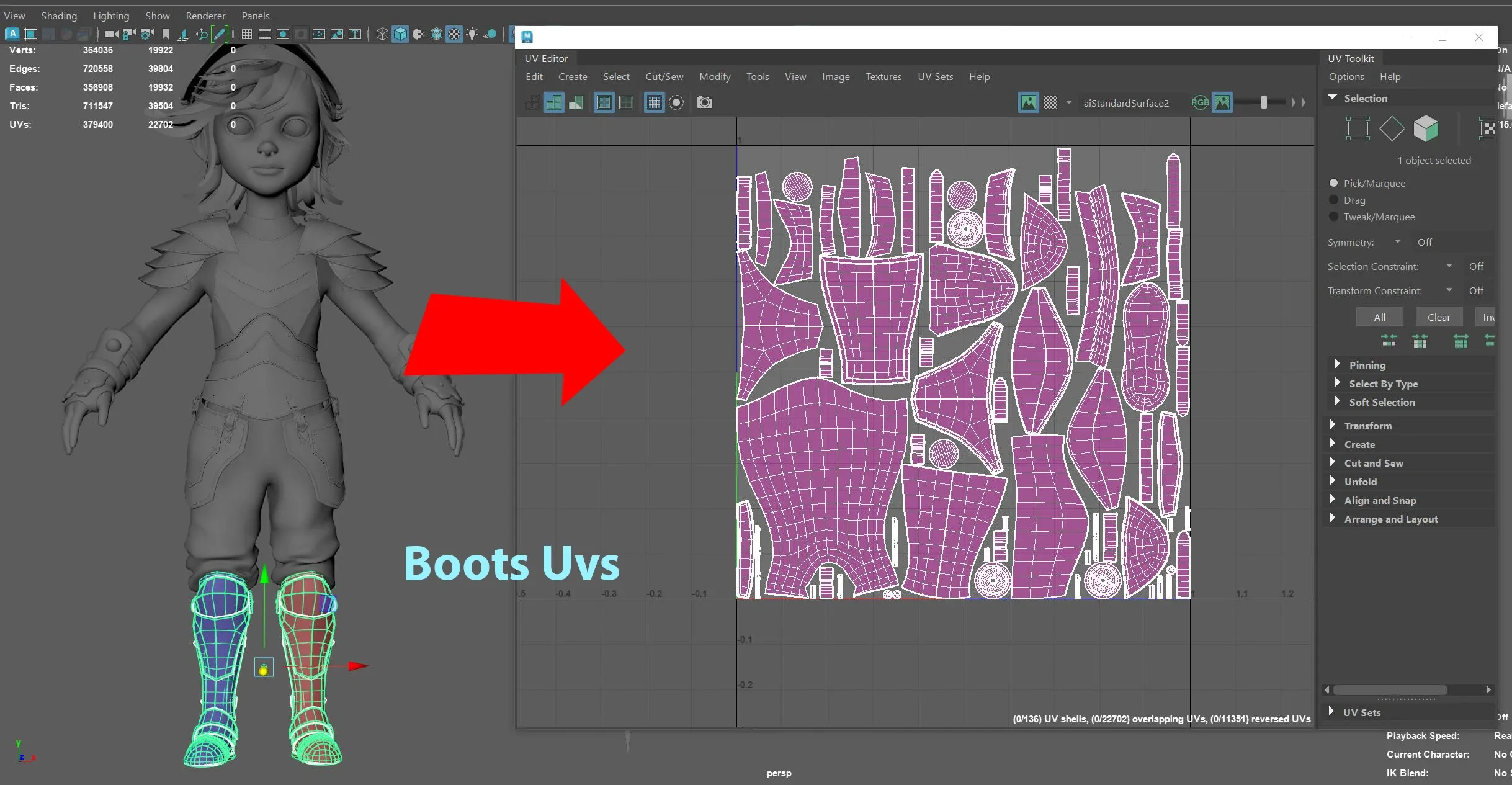Screen dimensions: 1512x785
Task: Expand the Pinning section
Action: coord(1337,364)
